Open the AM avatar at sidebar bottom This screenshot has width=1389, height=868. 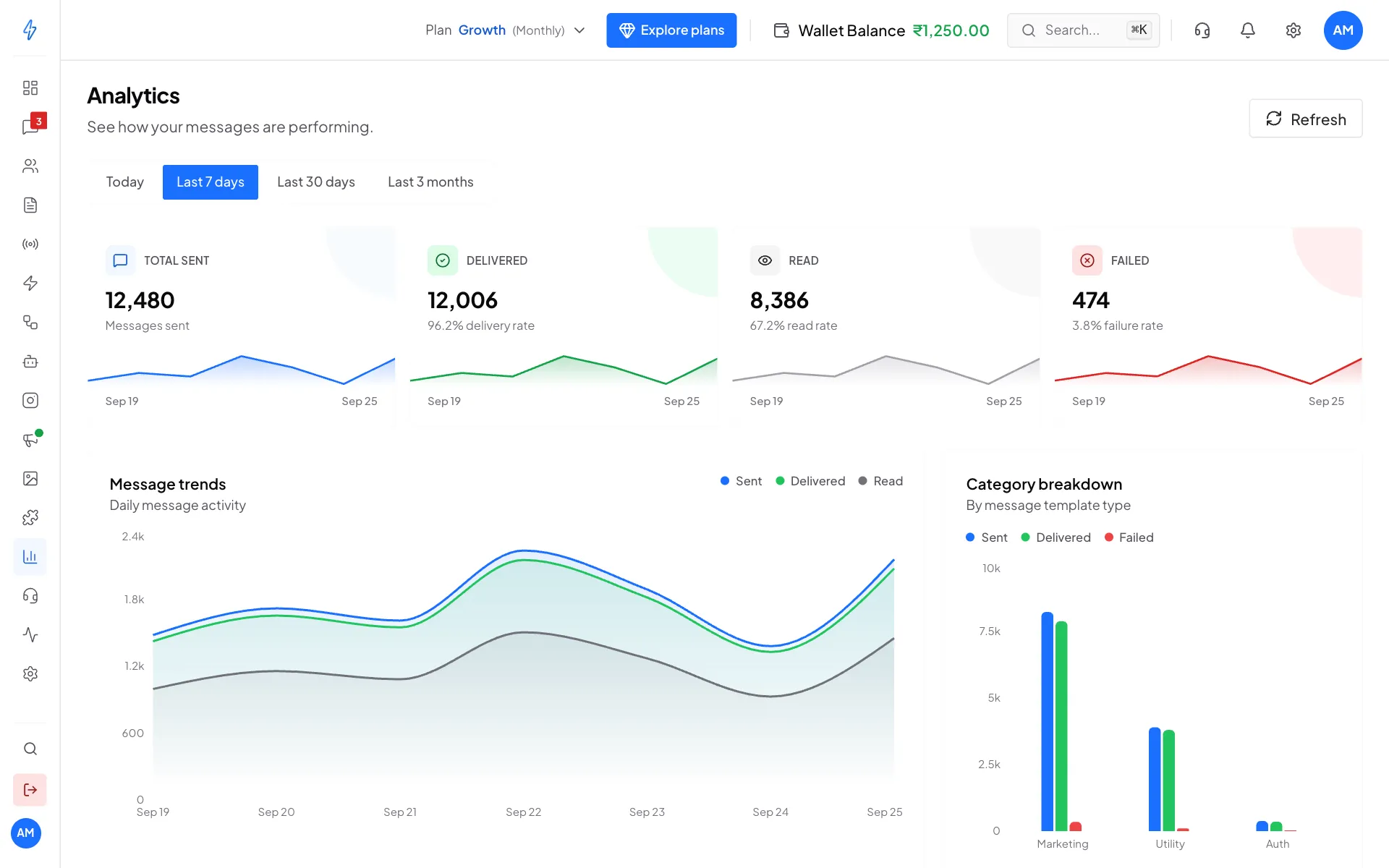pyautogui.click(x=26, y=833)
